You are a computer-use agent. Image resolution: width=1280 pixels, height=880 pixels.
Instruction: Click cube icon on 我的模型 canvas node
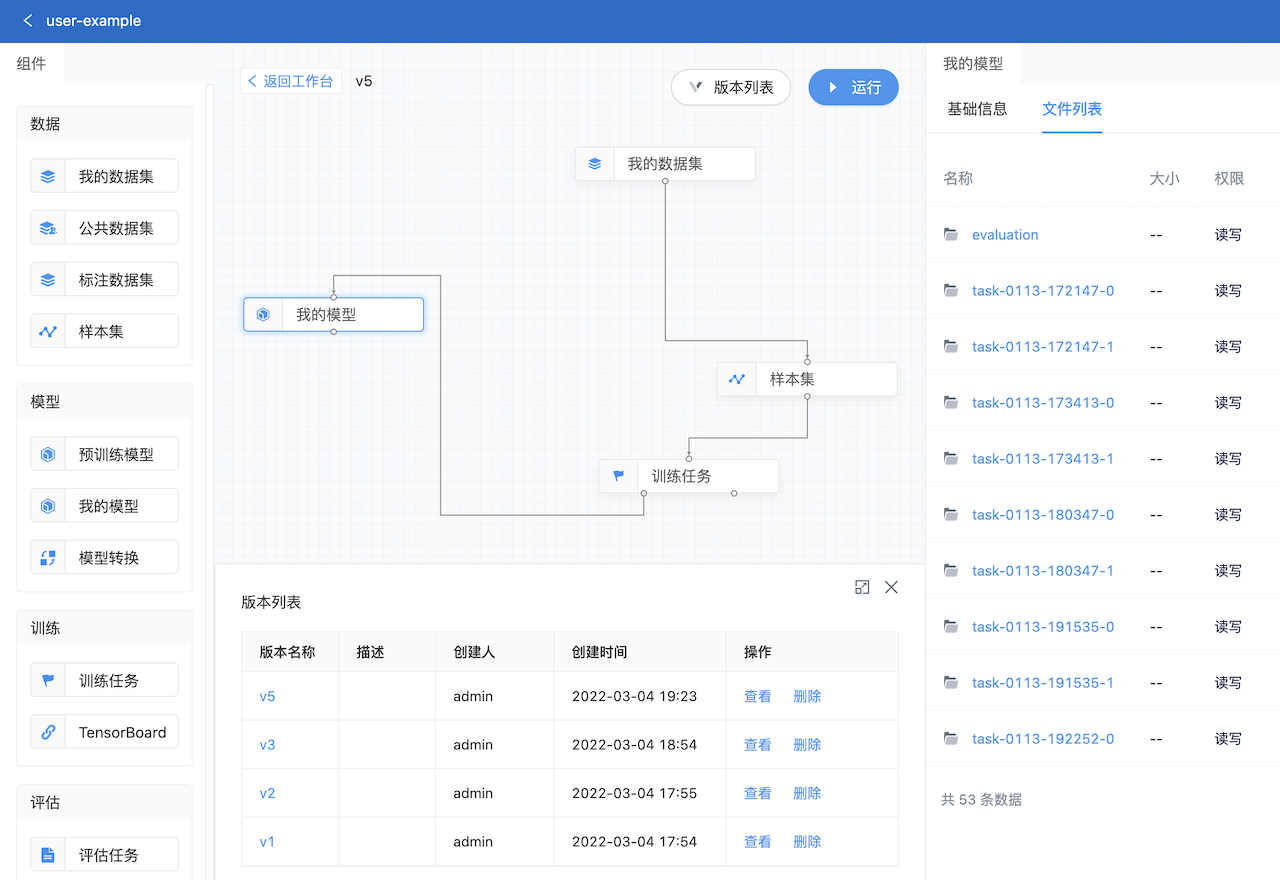[x=263, y=315]
